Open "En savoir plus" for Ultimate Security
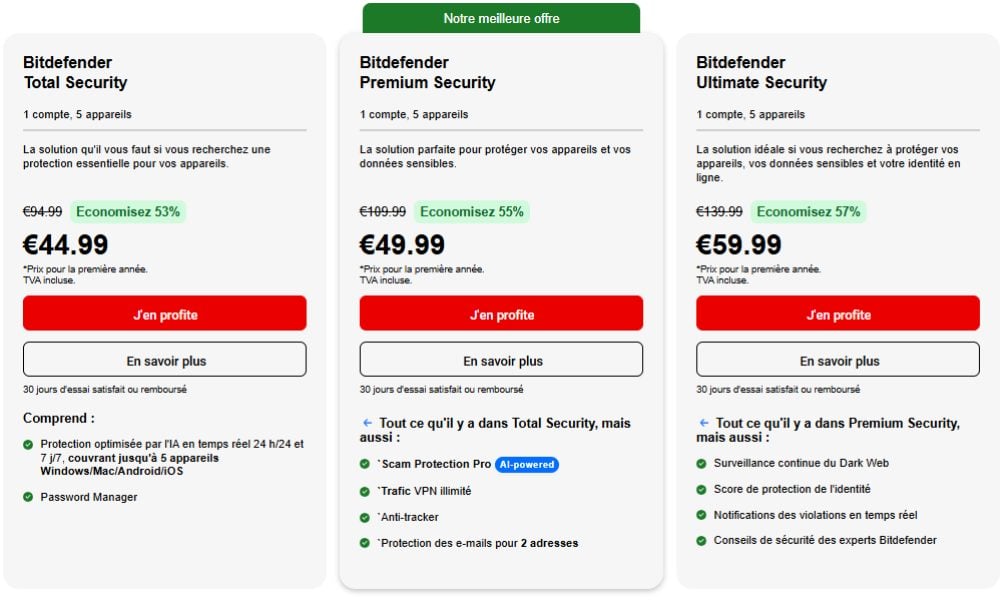 coord(838,360)
